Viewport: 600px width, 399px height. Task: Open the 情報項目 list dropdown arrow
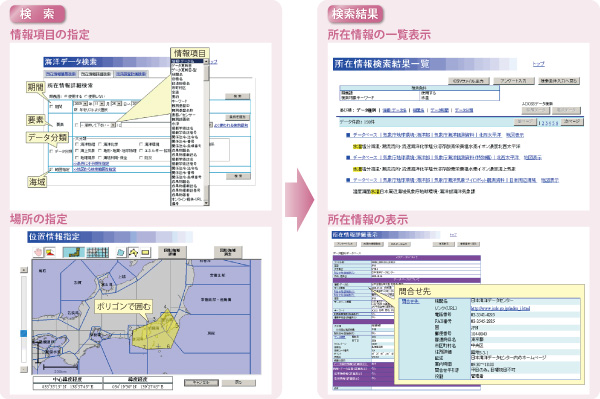(206, 61)
